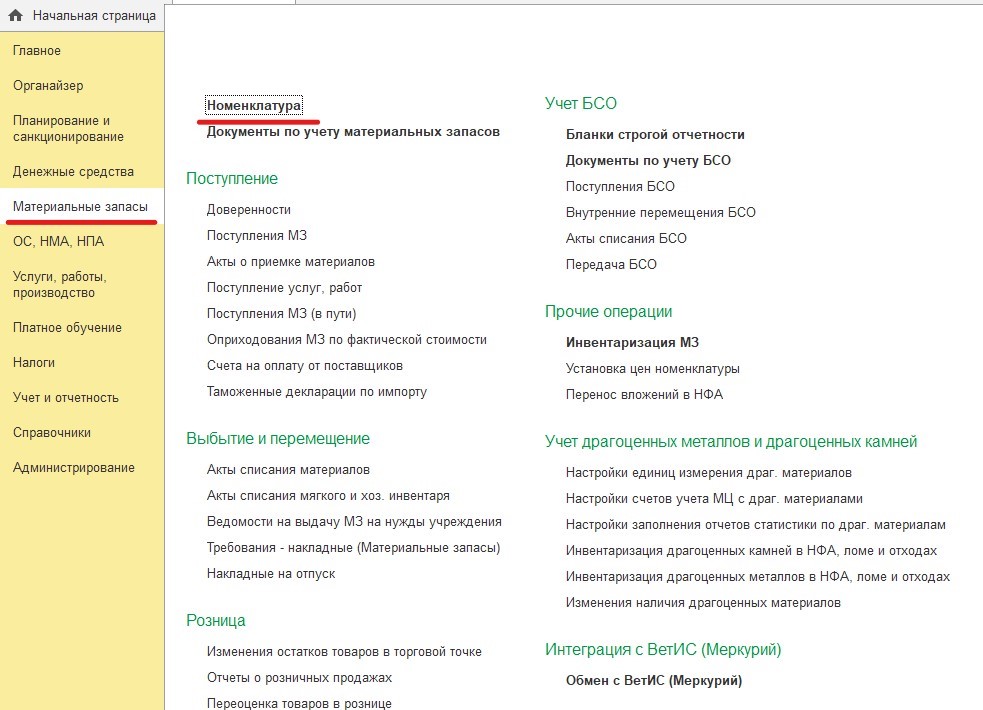
Task: Select Главное in the sidebar
Action: click(37, 51)
